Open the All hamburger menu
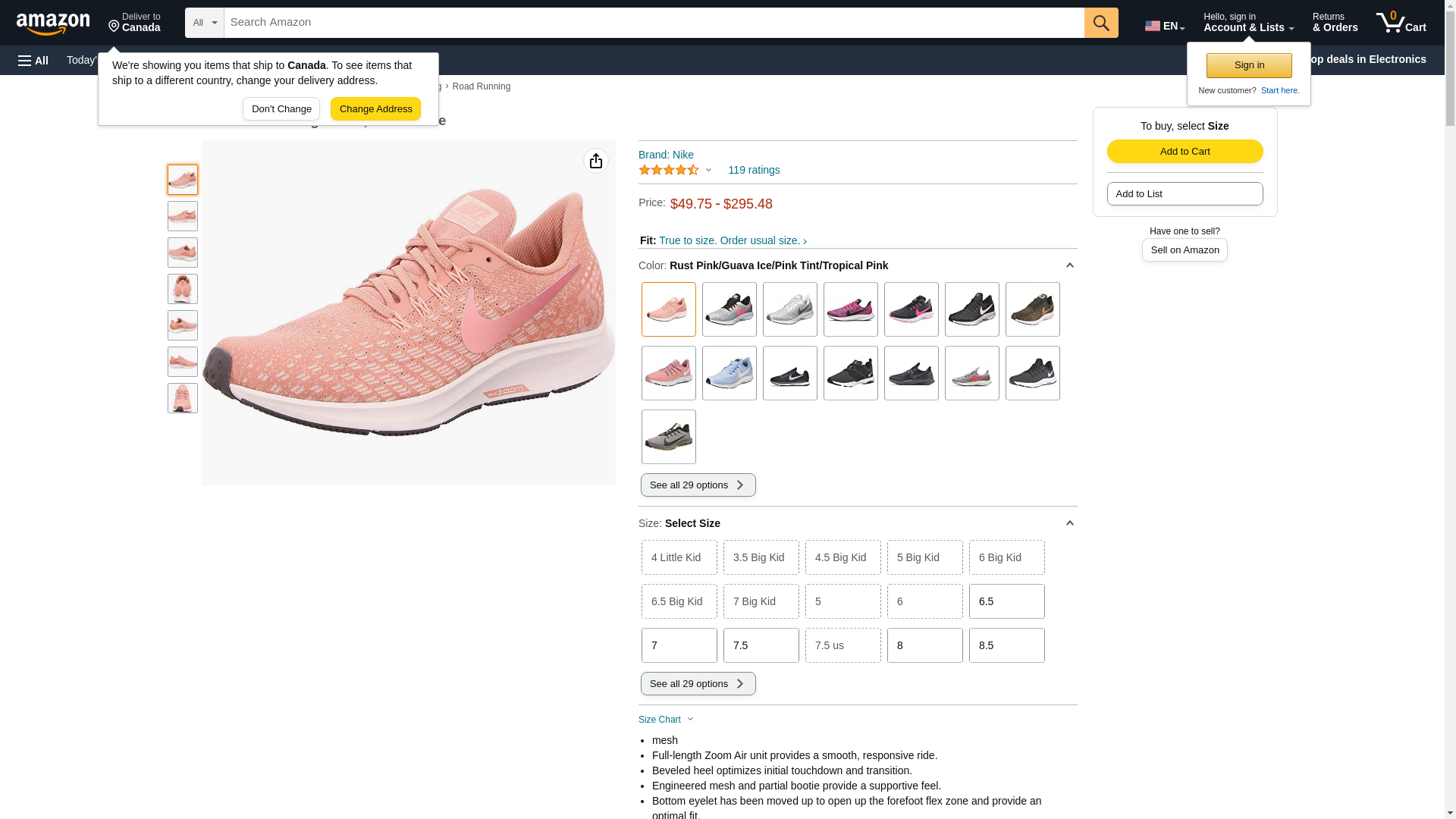 (x=33, y=60)
